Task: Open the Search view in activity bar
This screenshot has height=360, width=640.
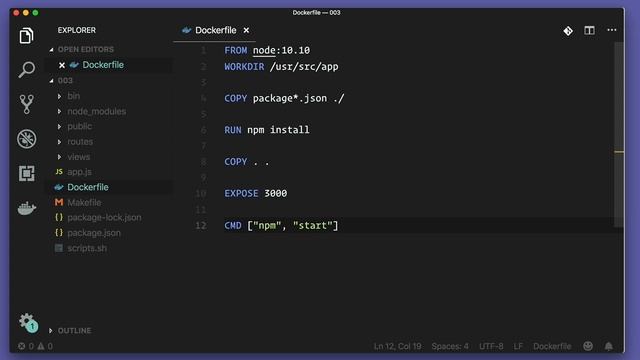Action: point(27,69)
